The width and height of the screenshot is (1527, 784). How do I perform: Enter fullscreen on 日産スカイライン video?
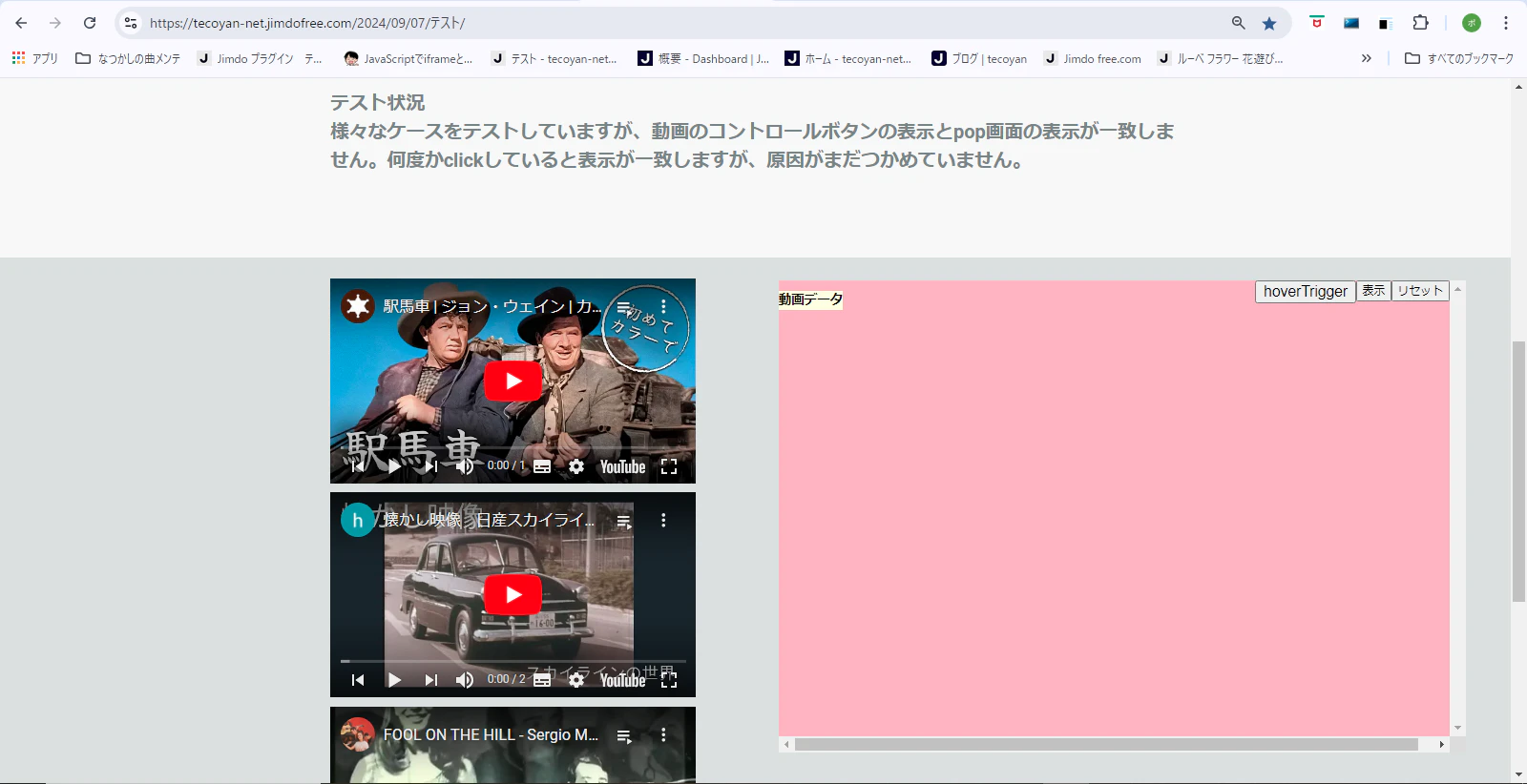[x=669, y=680]
